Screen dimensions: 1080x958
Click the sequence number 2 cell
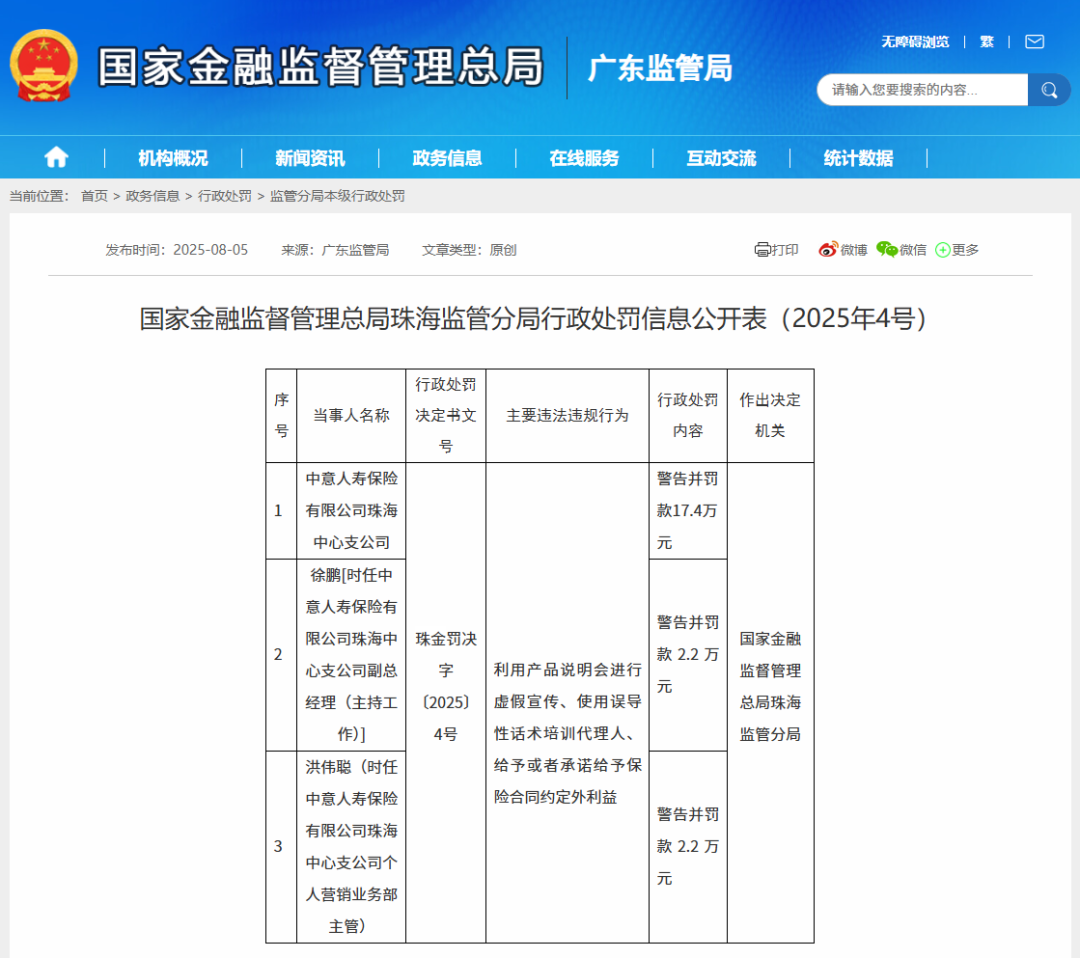pyautogui.click(x=282, y=654)
